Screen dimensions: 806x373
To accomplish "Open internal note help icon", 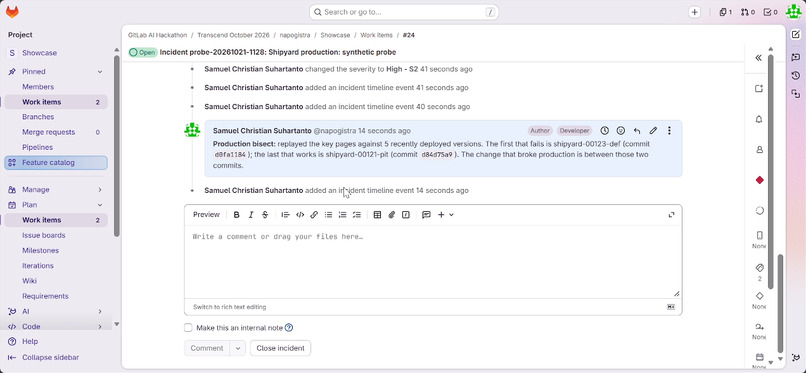I will 289,328.
